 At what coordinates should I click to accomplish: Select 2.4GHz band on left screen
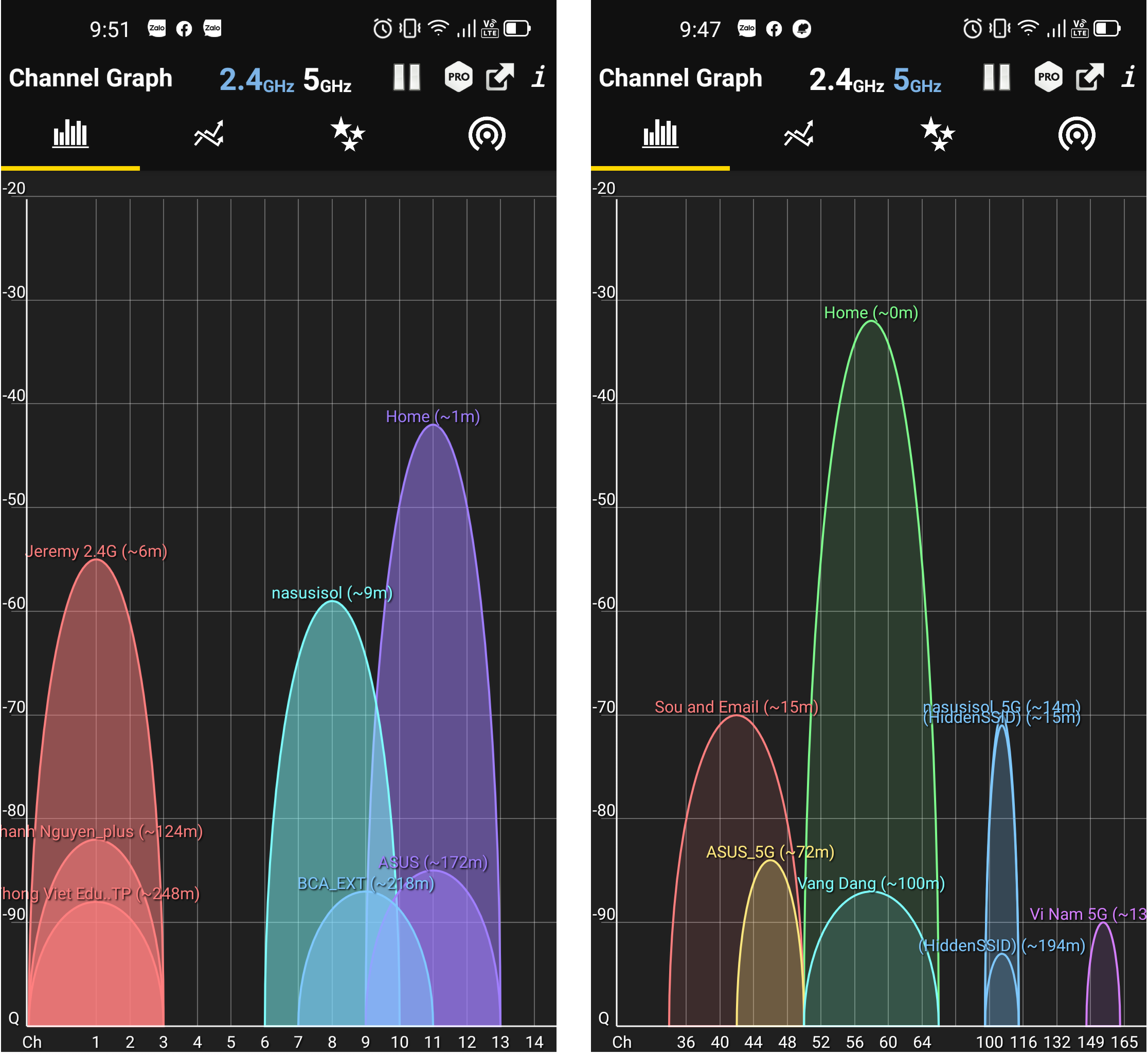(257, 80)
